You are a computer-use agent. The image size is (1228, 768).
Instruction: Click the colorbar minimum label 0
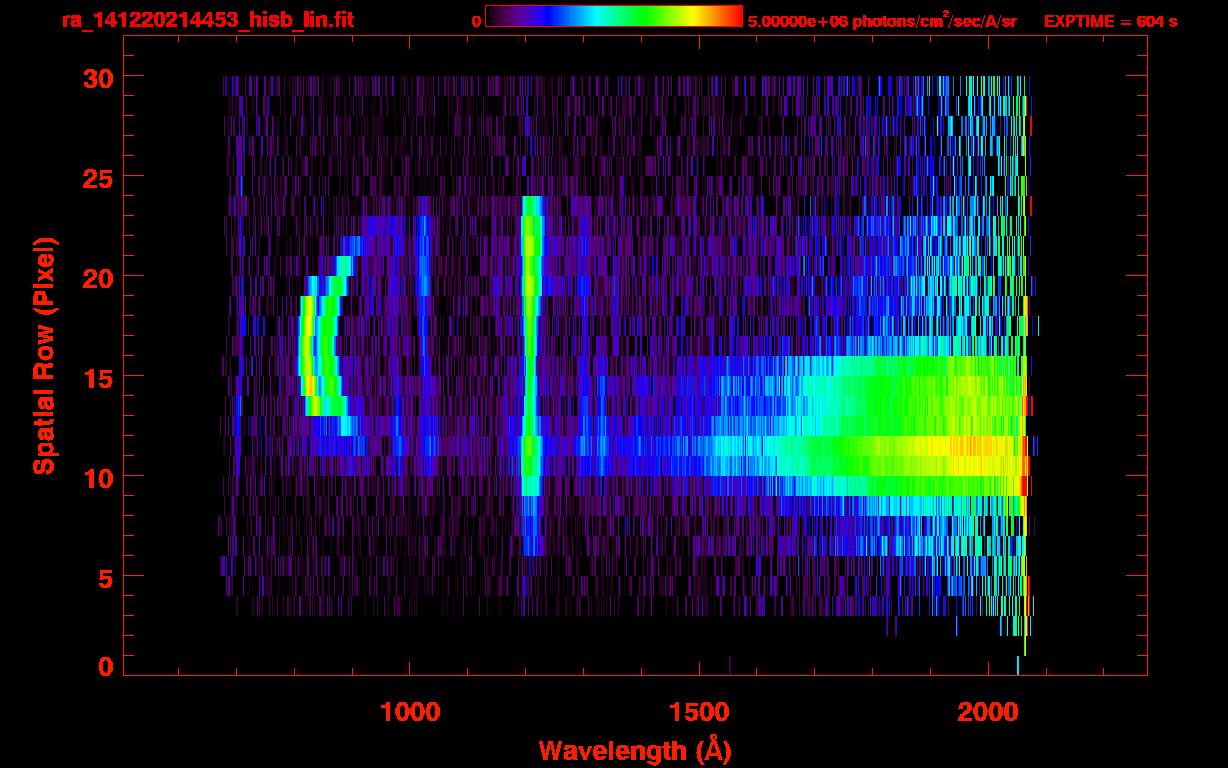476,21
